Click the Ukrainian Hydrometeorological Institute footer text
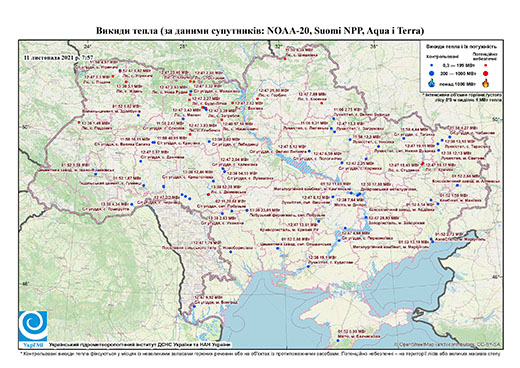 pyautogui.click(x=140, y=345)
